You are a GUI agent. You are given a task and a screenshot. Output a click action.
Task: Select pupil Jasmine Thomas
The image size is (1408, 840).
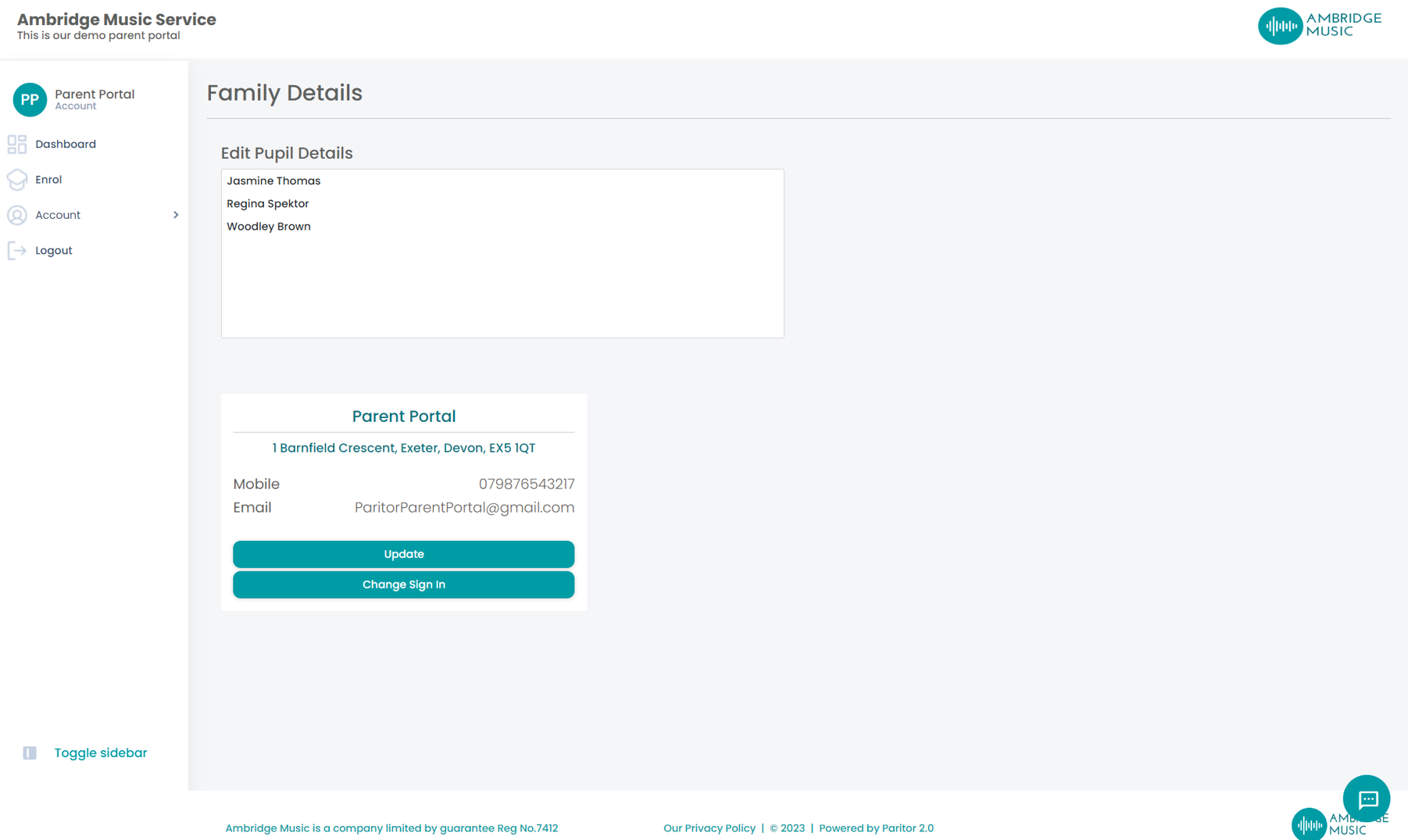click(273, 181)
